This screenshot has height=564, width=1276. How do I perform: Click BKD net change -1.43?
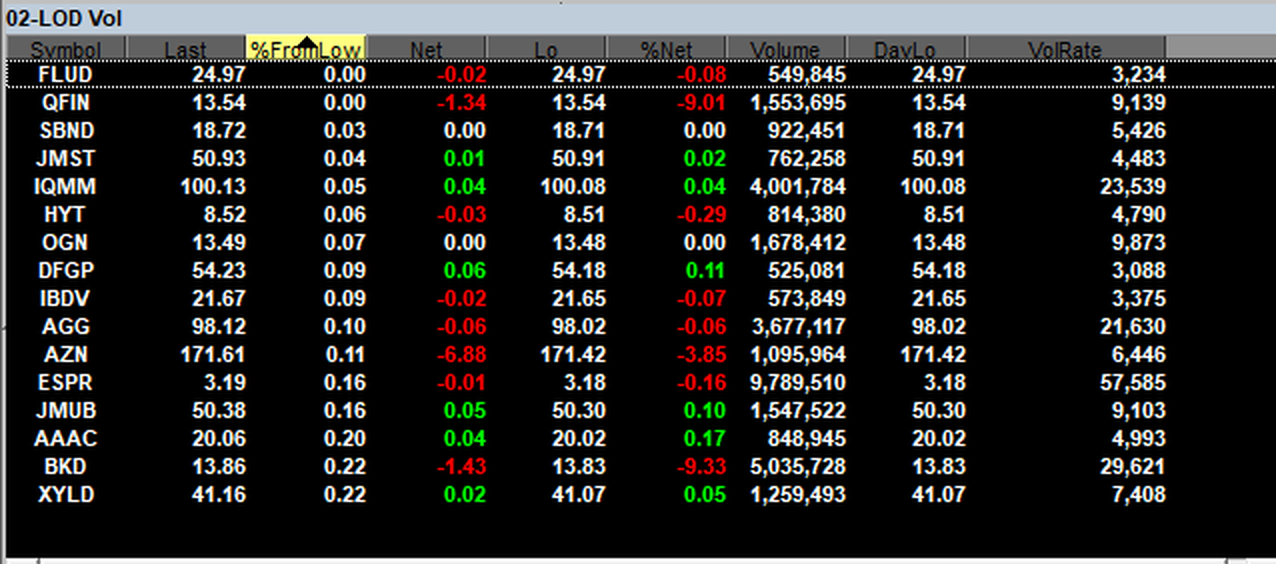[x=461, y=466]
